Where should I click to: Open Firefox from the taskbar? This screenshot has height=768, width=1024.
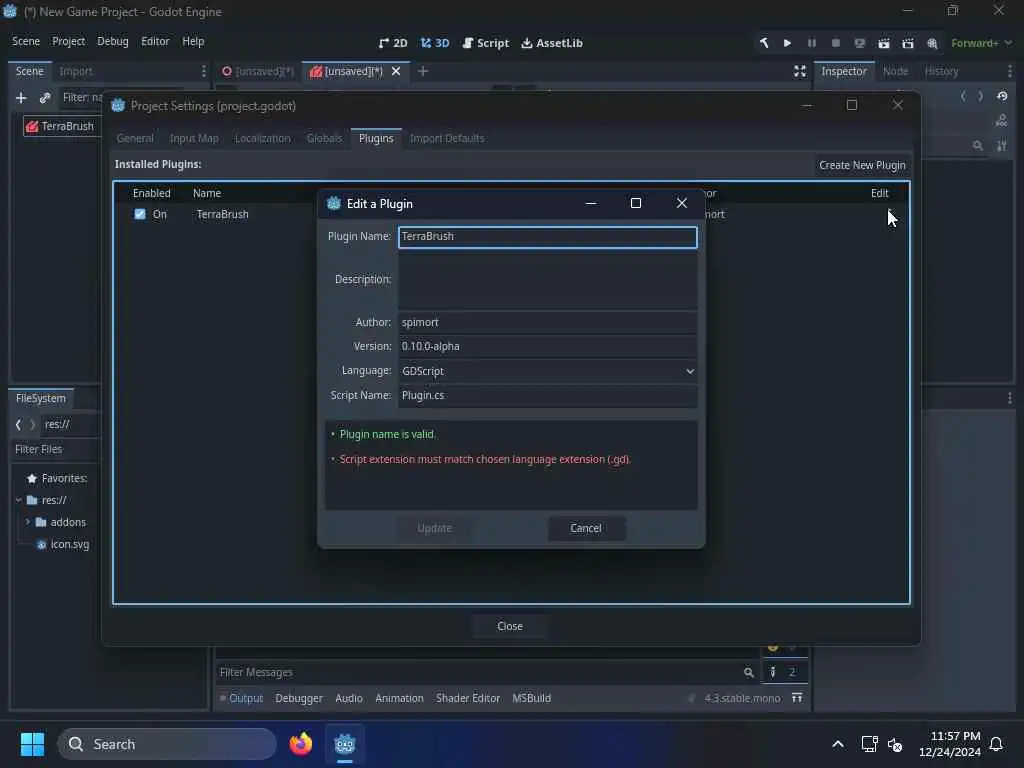(x=300, y=744)
